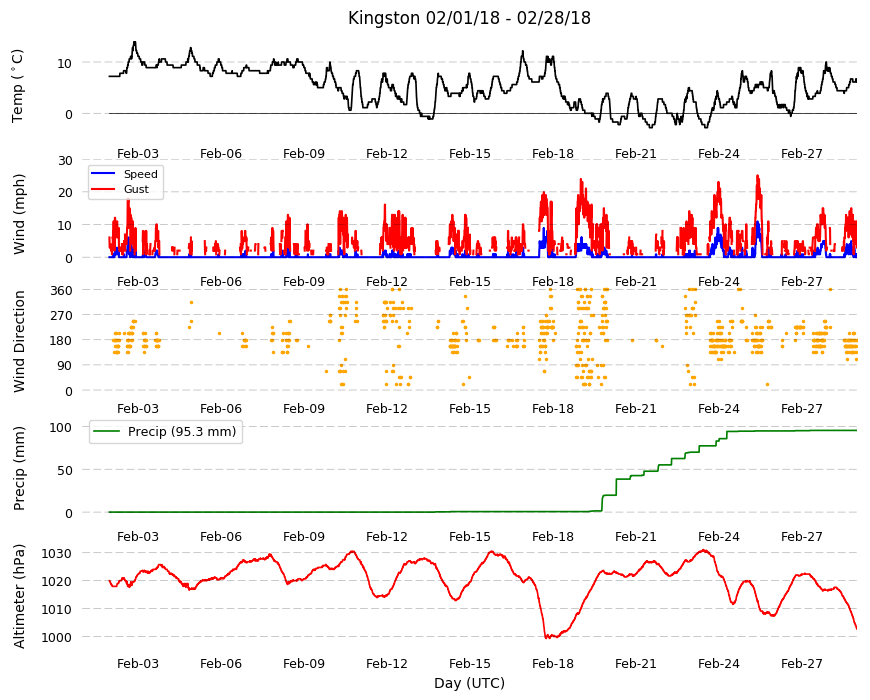Click Feb-18 tick under the altimeter plot
This screenshot has height=700, width=870.
(x=553, y=663)
